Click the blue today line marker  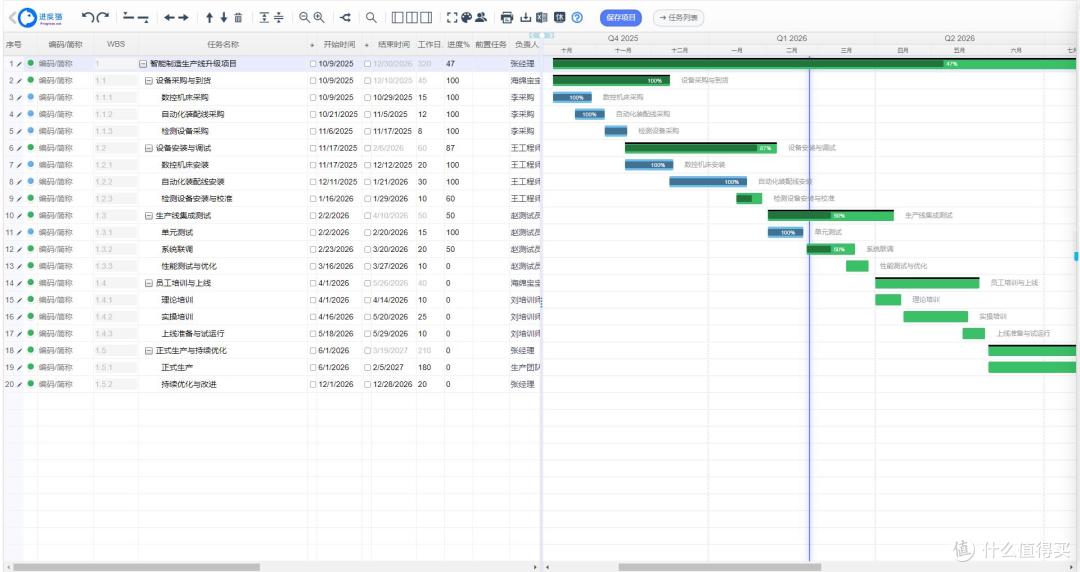point(809,310)
